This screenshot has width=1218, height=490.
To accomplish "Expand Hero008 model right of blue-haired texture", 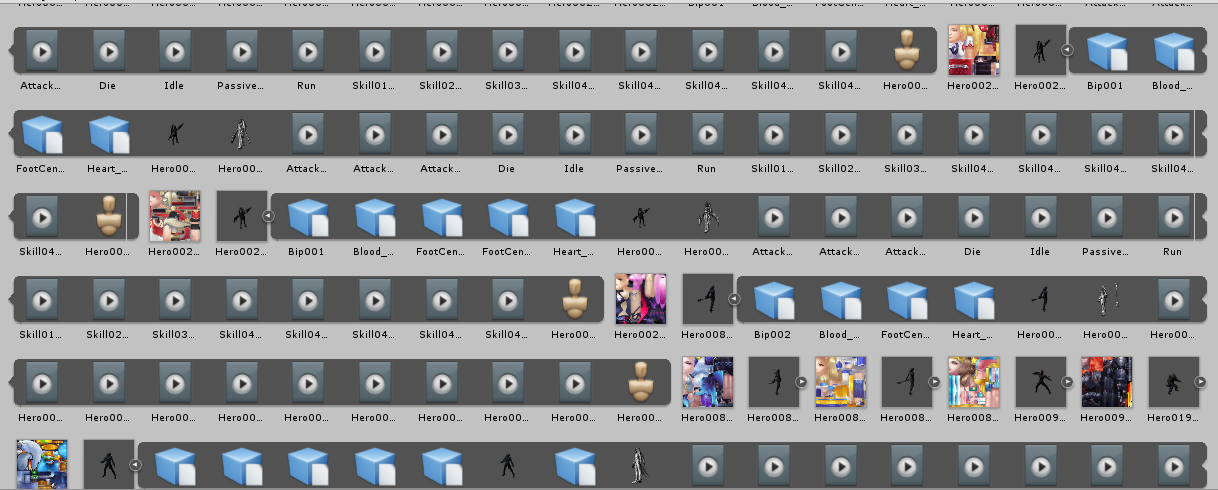I will point(800,382).
